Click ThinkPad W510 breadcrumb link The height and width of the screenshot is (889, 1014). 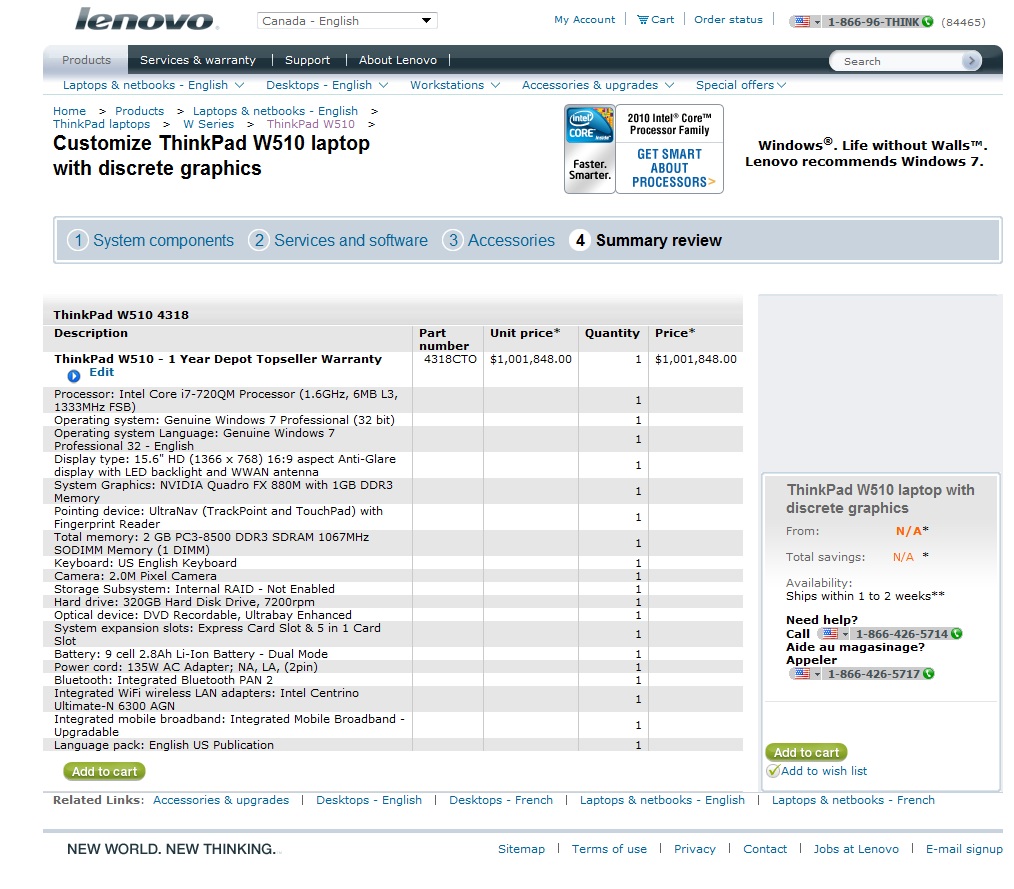coord(310,123)
